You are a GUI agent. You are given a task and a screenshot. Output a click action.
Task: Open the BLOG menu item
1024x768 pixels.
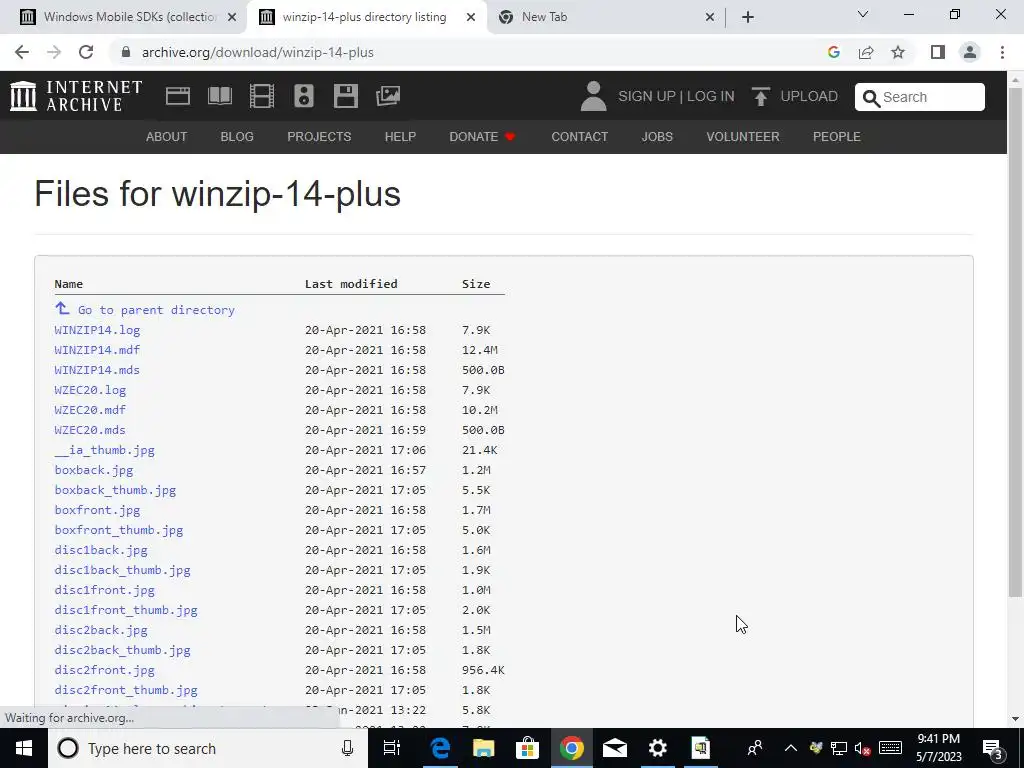click(x=237, y=136)
